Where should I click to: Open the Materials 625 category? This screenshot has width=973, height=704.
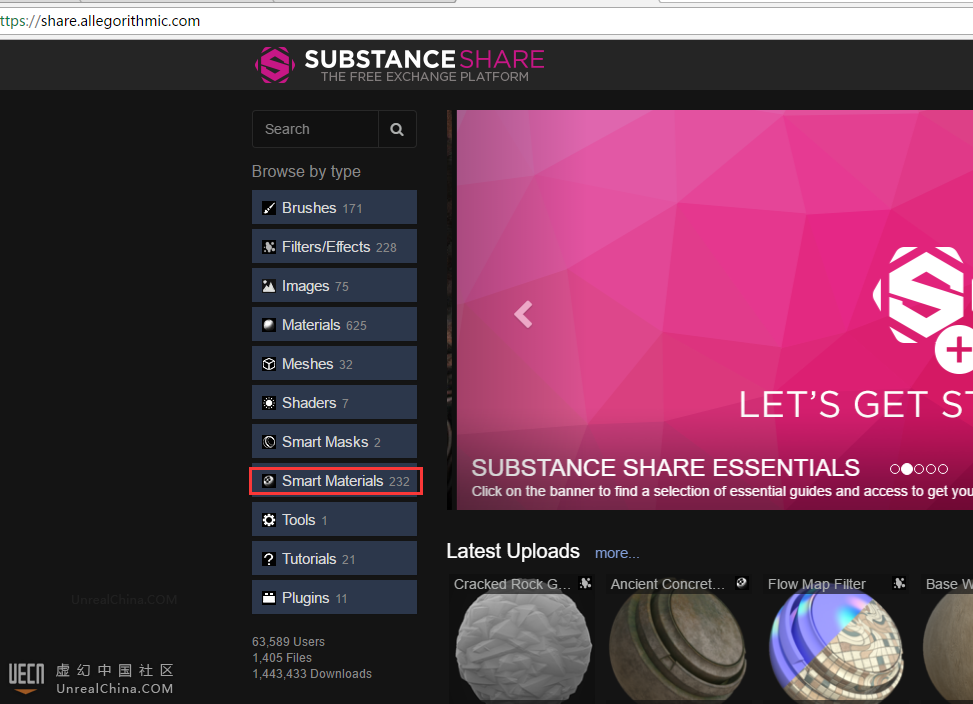[x=334, y=324]
